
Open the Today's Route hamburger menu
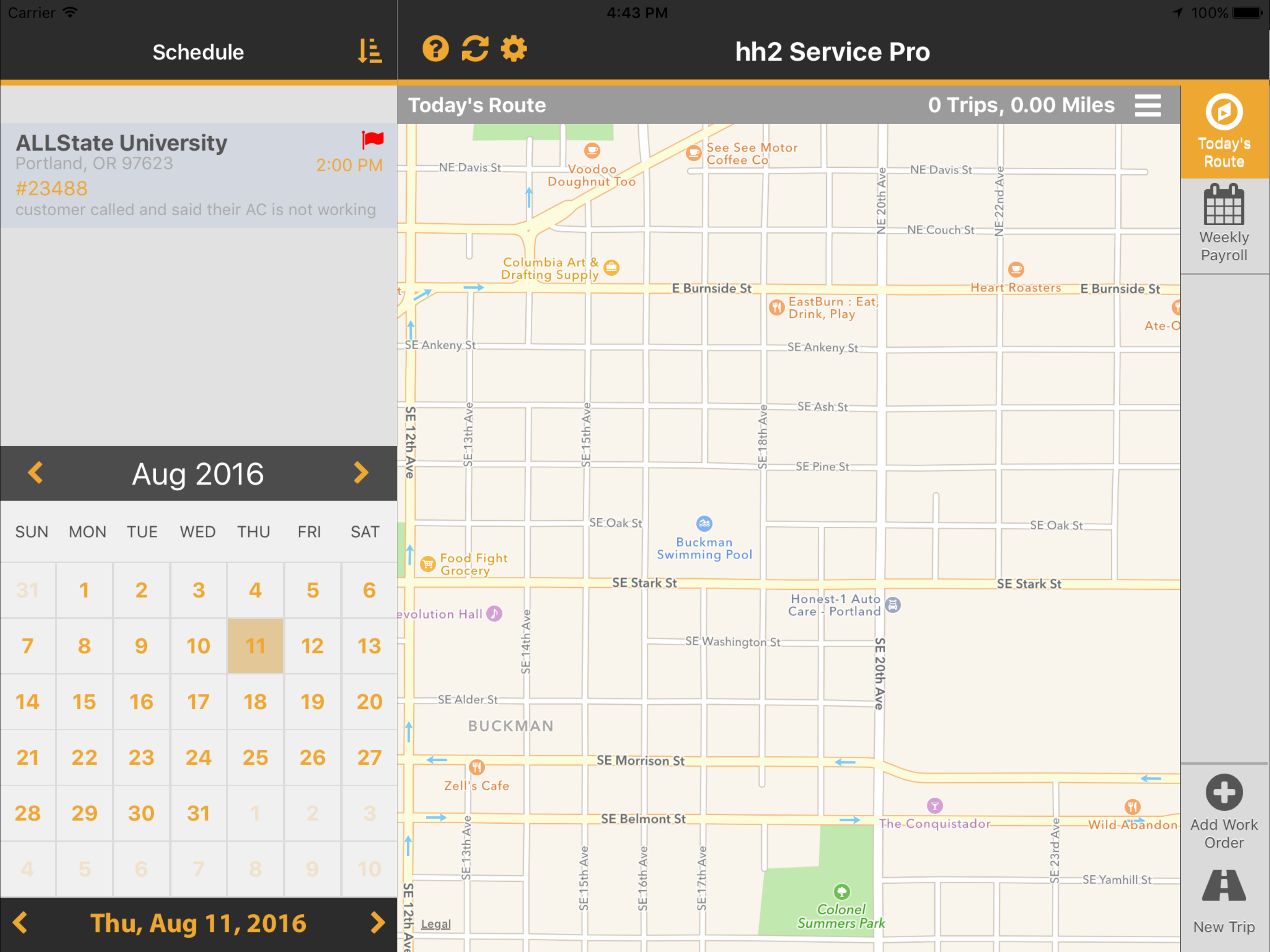coord(1147,106)
